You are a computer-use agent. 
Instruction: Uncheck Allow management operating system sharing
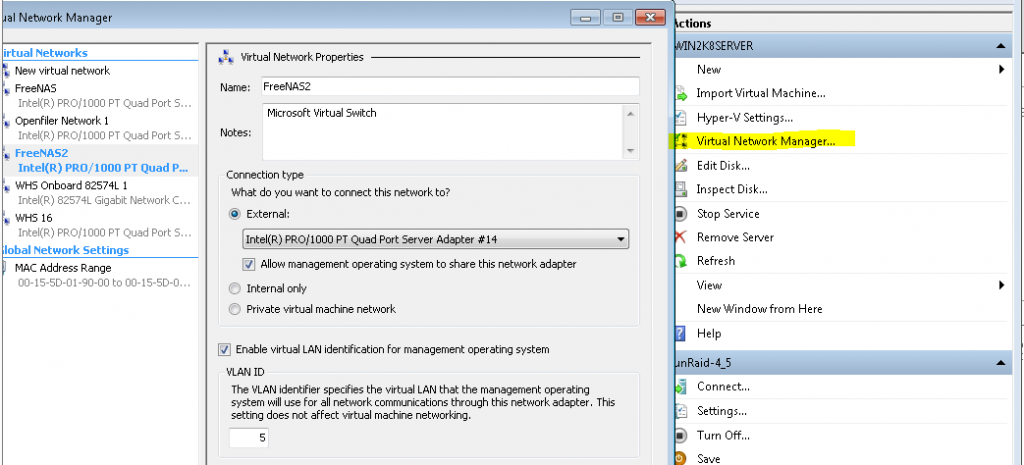250,264
